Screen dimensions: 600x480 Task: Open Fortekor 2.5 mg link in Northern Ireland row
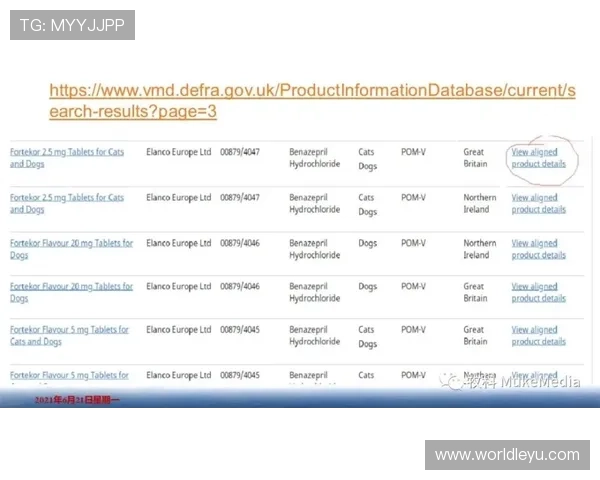(67, 204)
